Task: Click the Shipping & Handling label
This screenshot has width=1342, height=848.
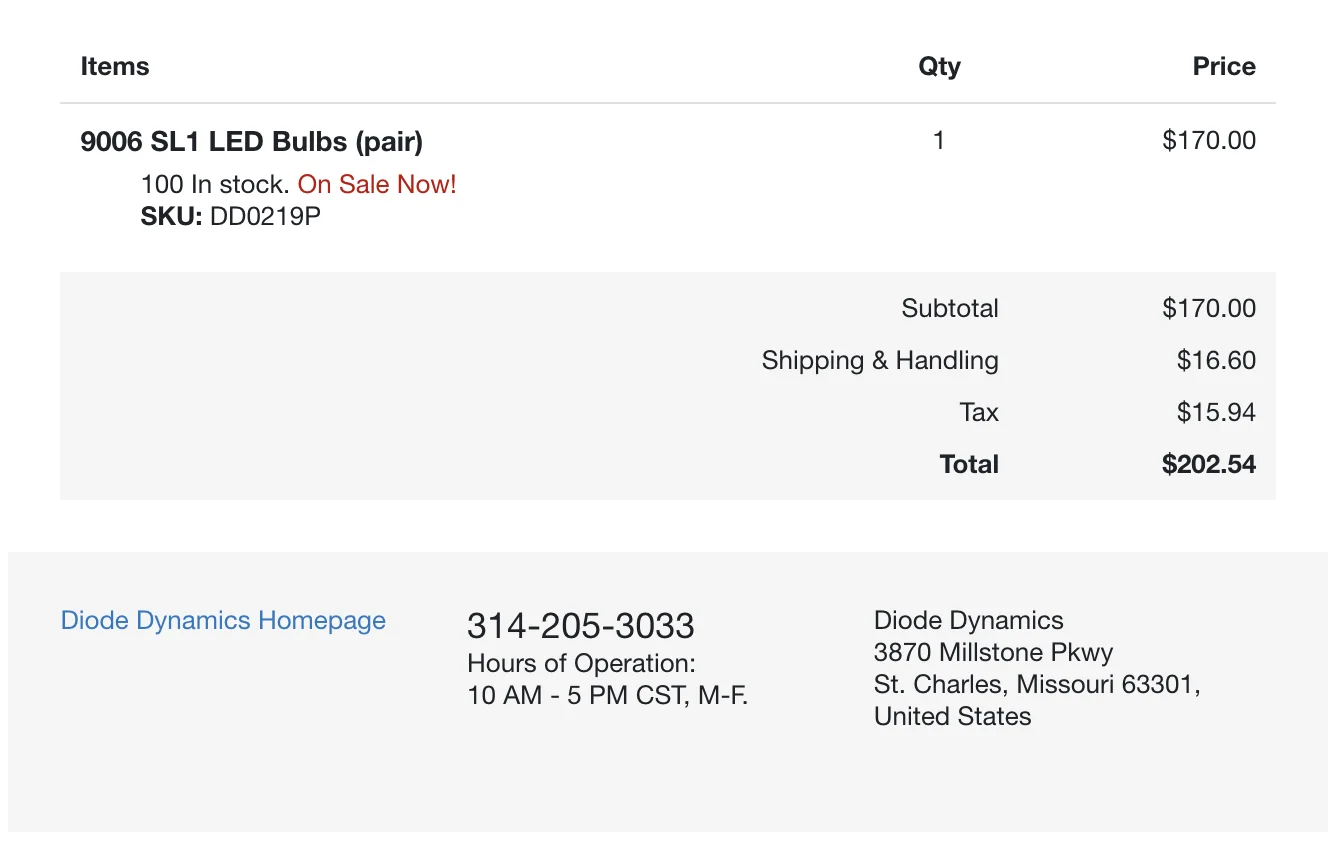Action: tap(880, 360)
